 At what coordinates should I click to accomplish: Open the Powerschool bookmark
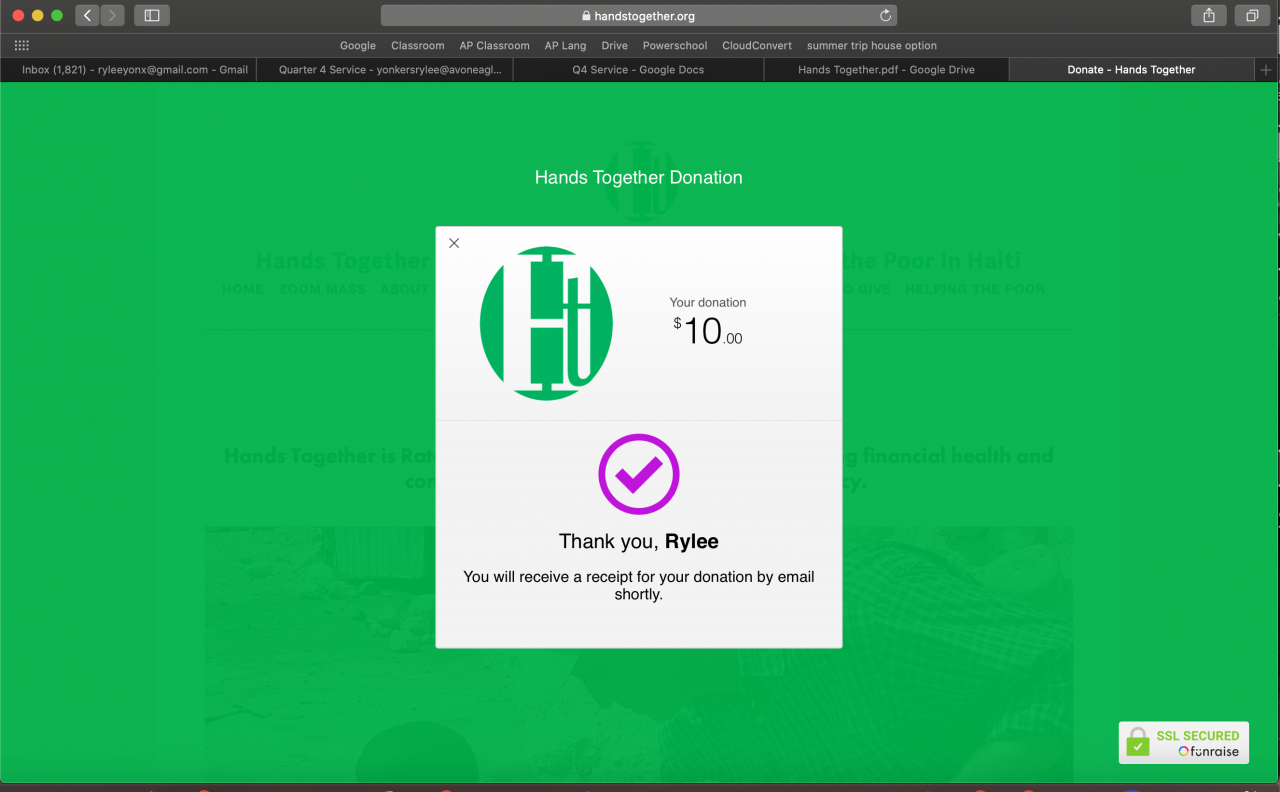coord(675,46)
